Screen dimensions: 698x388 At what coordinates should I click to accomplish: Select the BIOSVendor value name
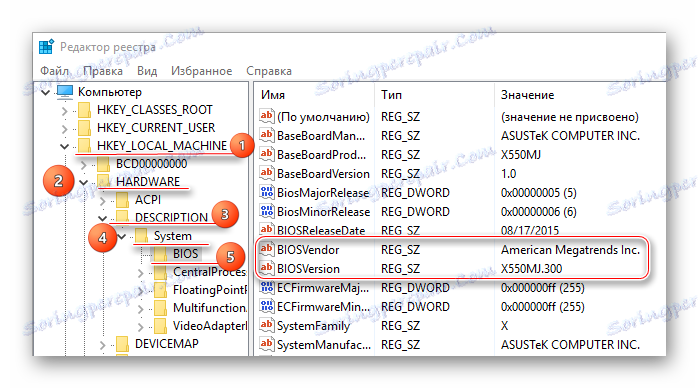click(308, 250)
